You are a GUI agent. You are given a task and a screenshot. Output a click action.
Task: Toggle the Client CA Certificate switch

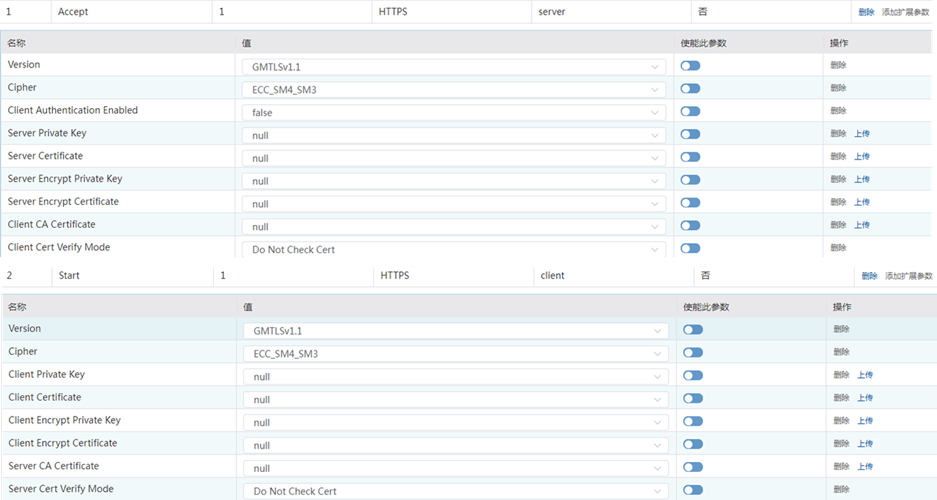[x=690, y=225]
